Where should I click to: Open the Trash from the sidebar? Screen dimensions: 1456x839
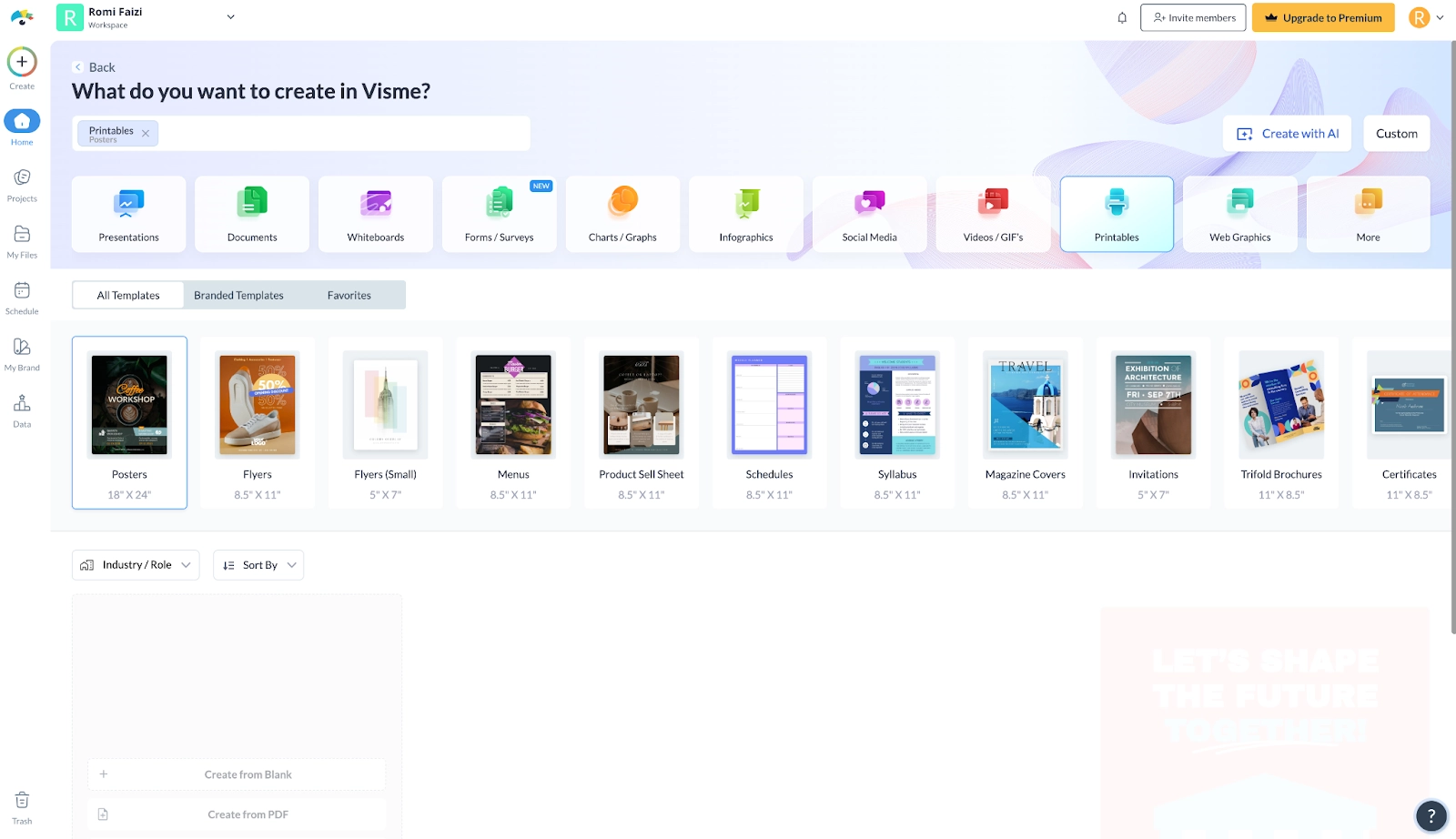point(21,803)
